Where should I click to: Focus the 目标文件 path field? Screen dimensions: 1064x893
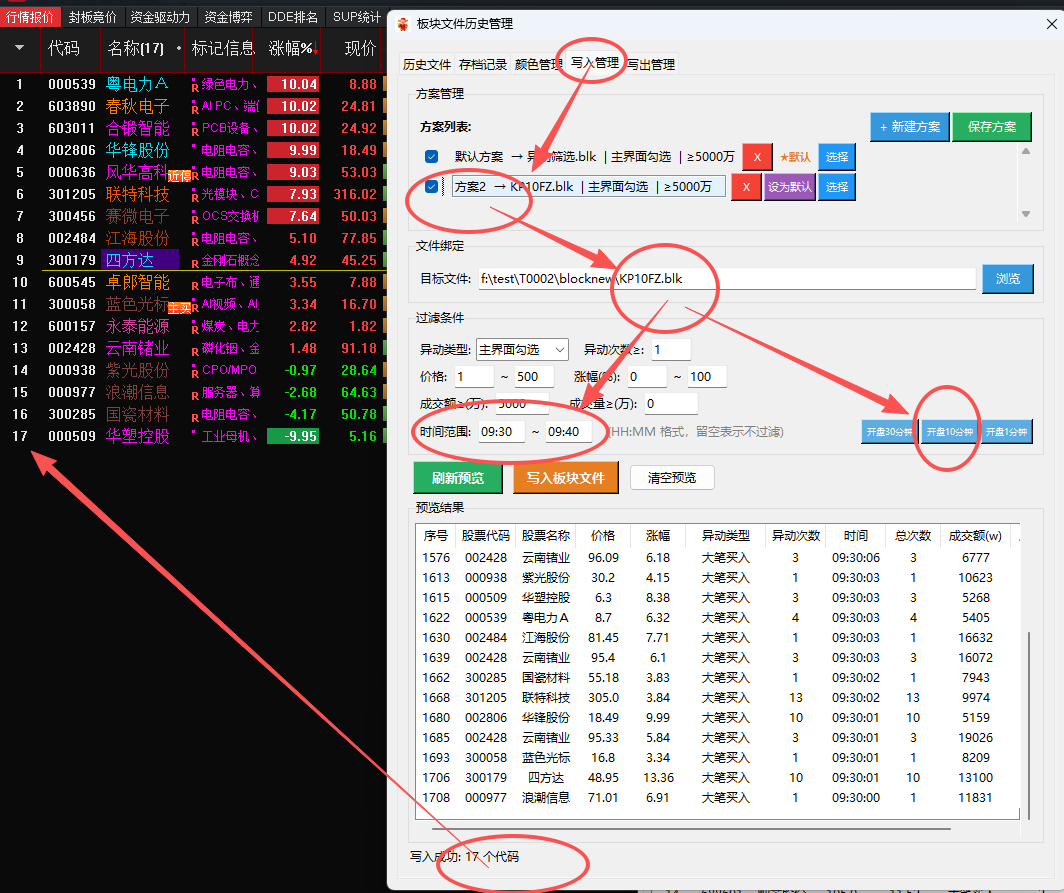[x=727, y=279]
